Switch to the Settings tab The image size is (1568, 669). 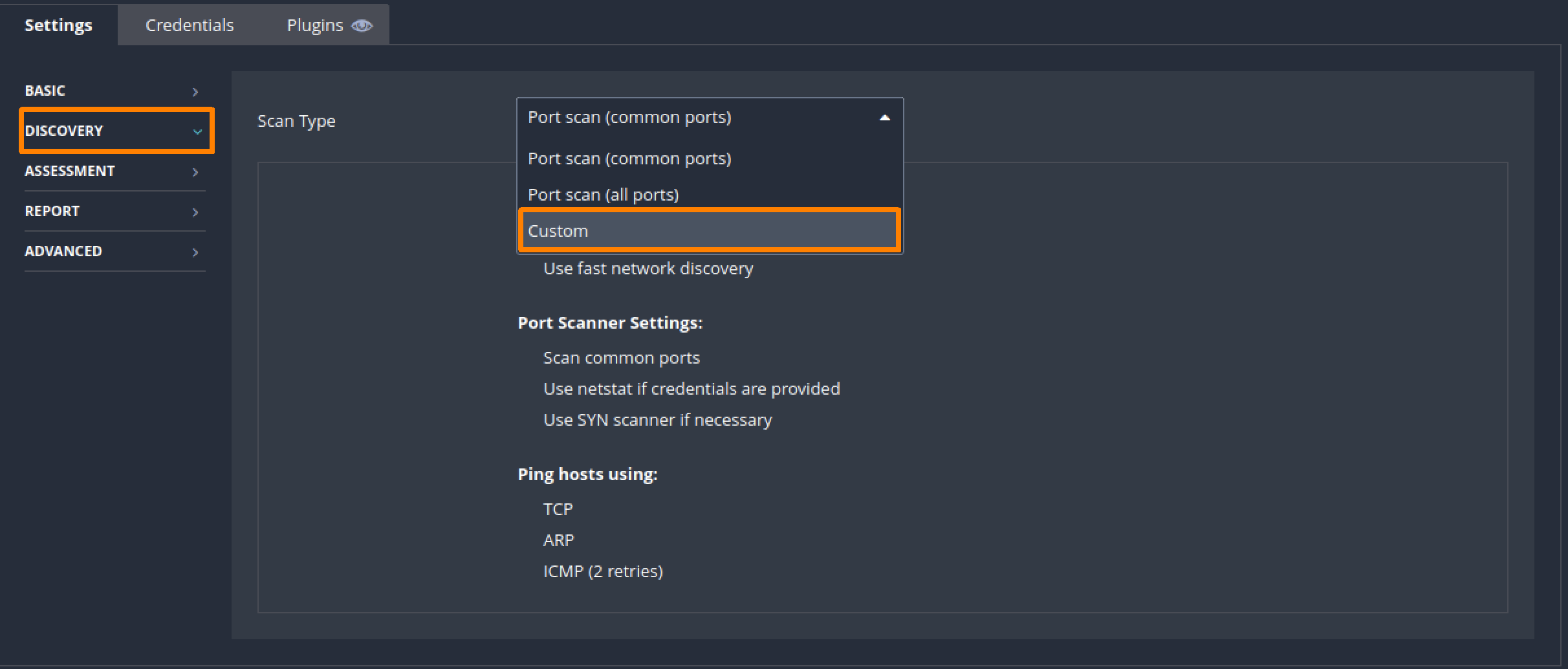pos(58,25)
